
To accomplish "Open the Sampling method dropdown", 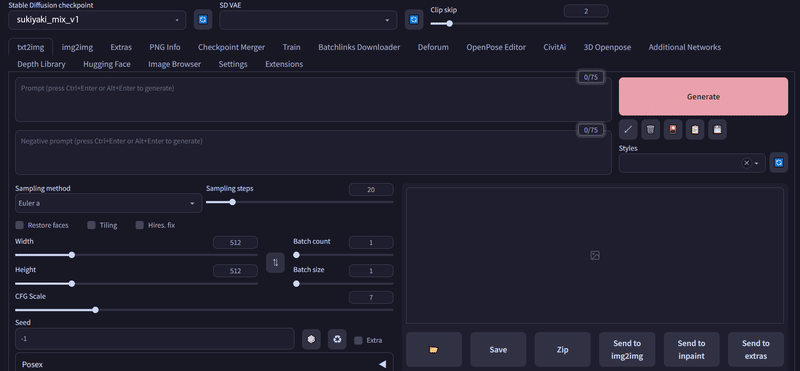I will tap(109, 203).
